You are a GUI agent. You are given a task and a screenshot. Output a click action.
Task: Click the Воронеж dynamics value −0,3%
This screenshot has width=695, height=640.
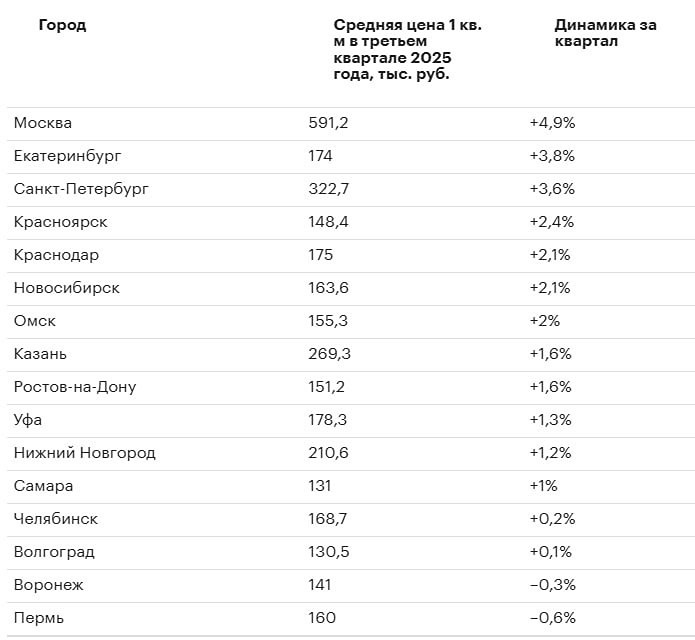pos(552,585)
